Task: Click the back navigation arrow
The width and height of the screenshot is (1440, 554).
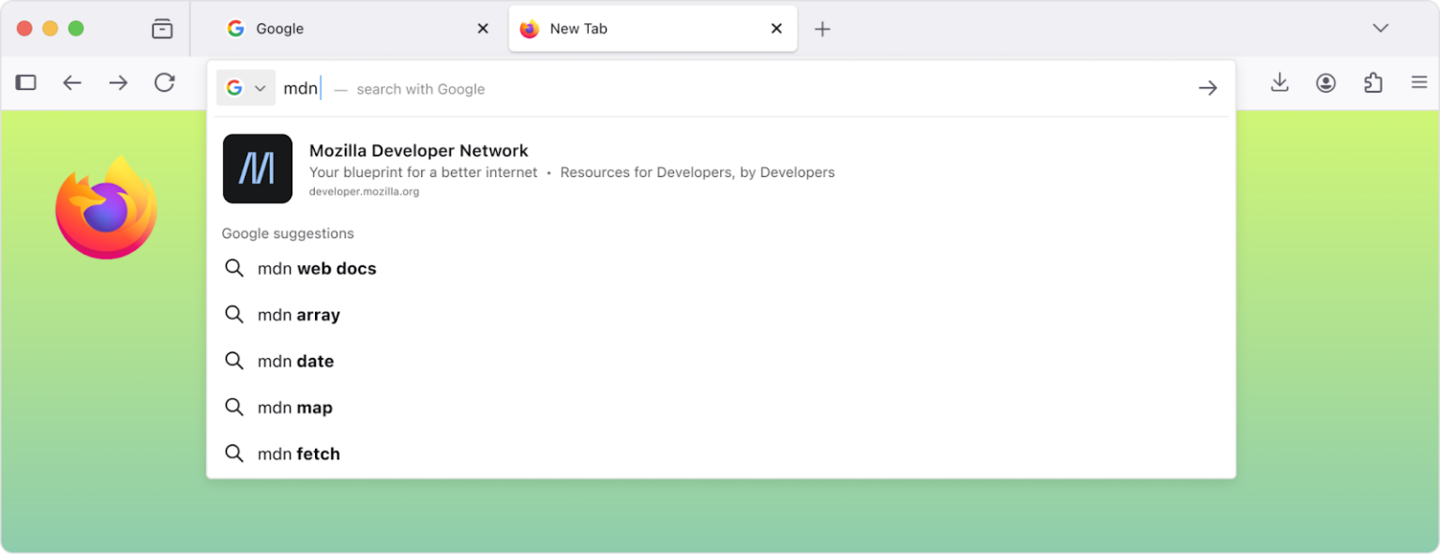Action: click(72, 83)
